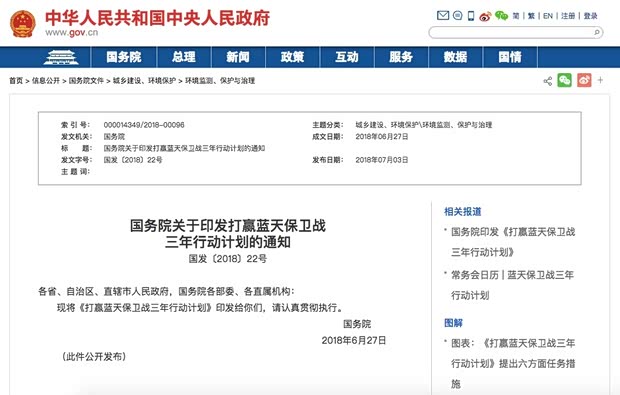Click the (此件公开发布) note
The image size is (620, 395).
94,357
